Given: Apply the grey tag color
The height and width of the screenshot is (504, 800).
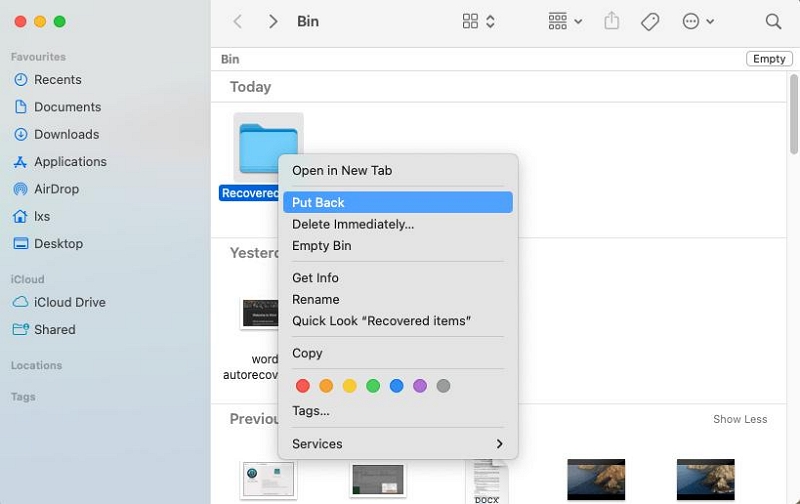Looking at the screenshot, I should [443, 386].
